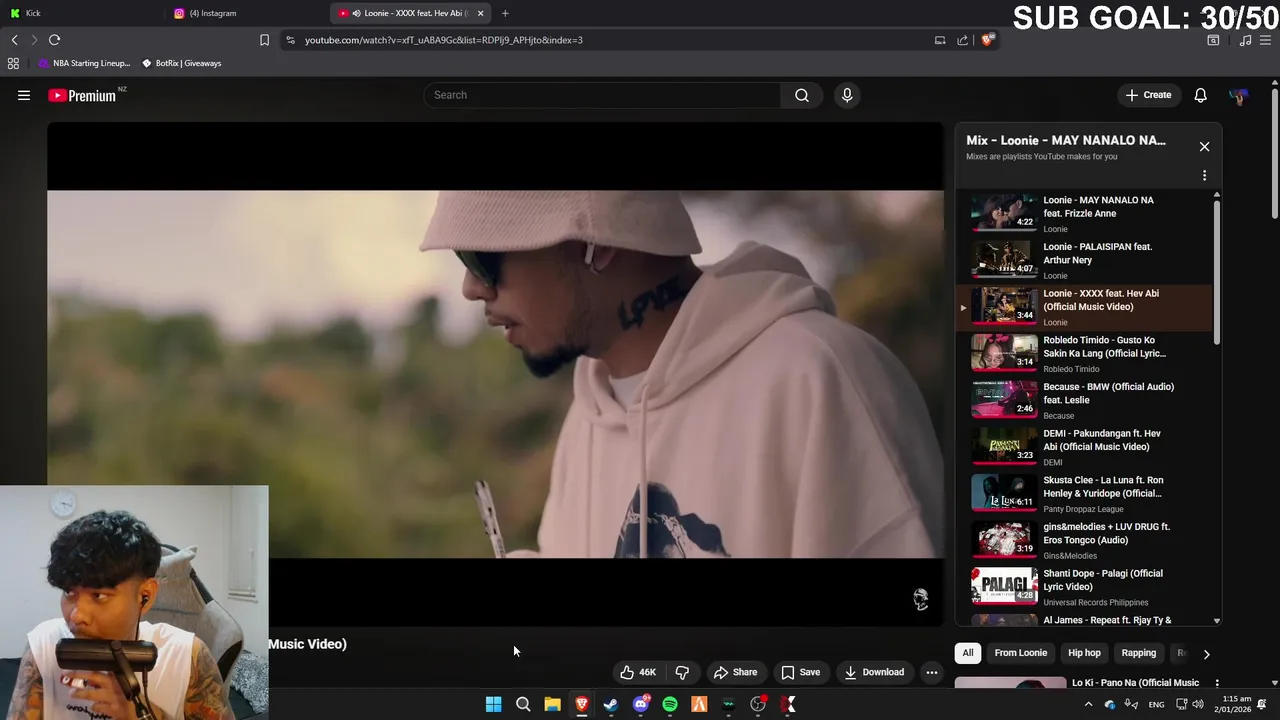Screen dimensions: 1280x720
Task: Show next filter chips arrow
Action: 1206,654
